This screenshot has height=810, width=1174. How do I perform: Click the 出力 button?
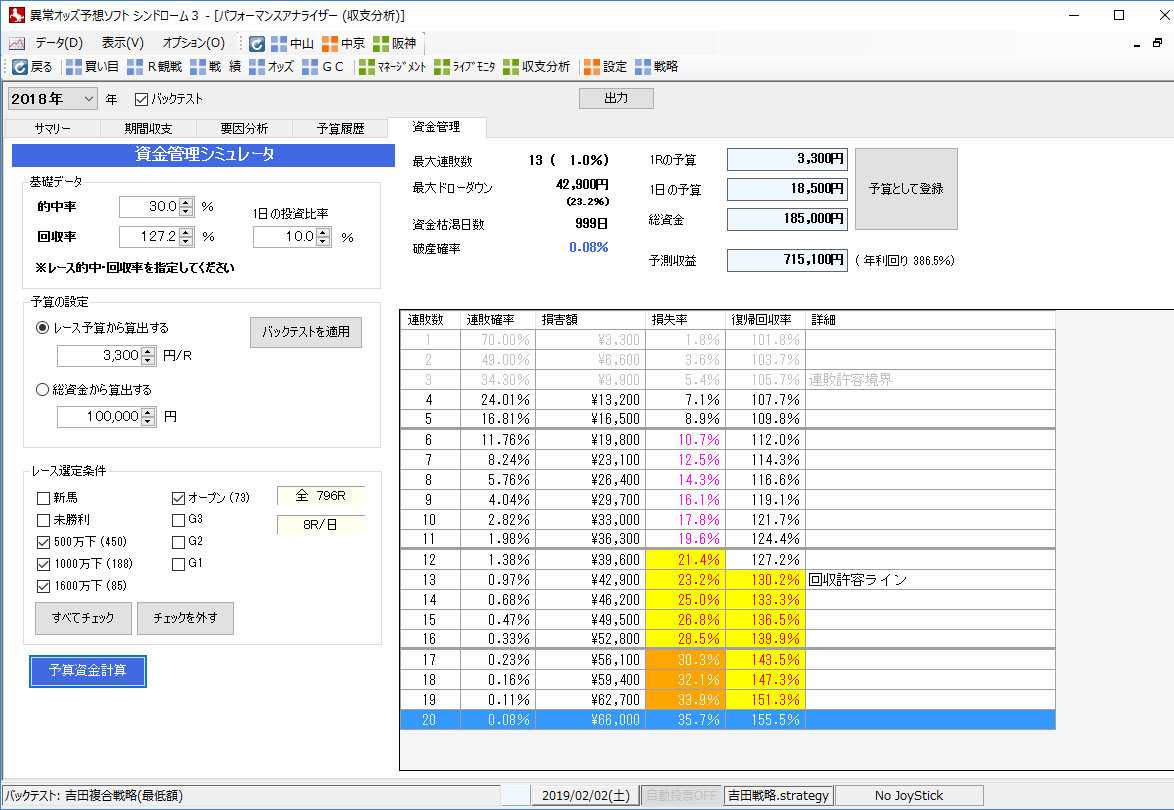(616, 98)
